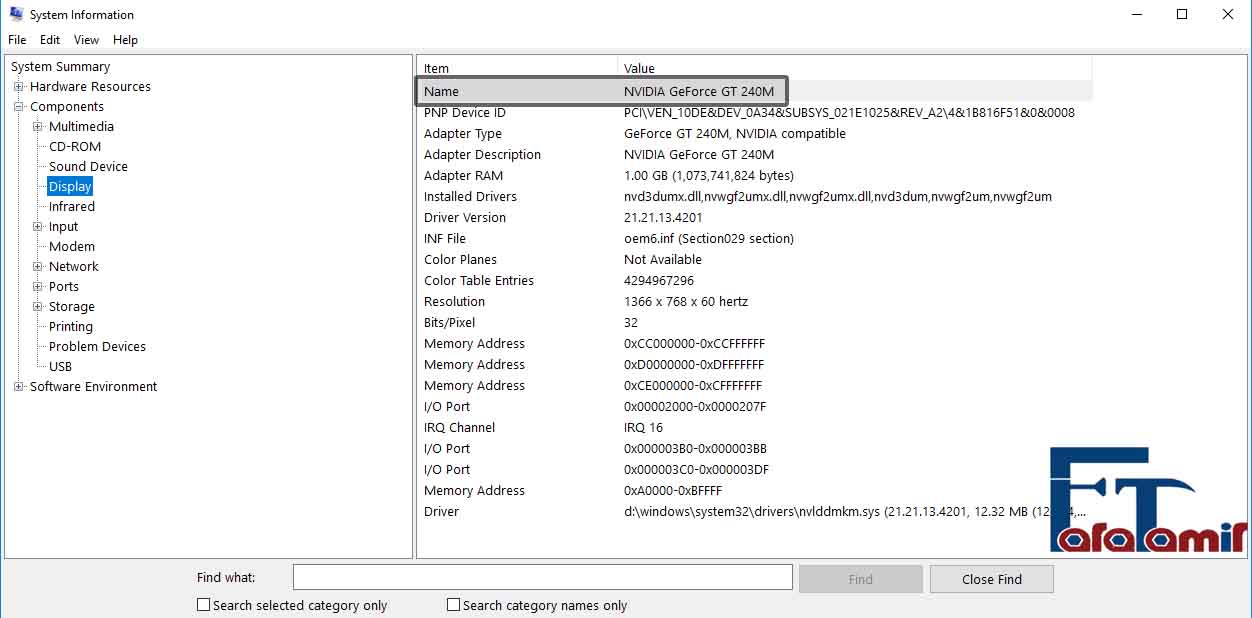Enable Search category names only
Viewport: 1252px width, 618px height.
pos(453,605)
